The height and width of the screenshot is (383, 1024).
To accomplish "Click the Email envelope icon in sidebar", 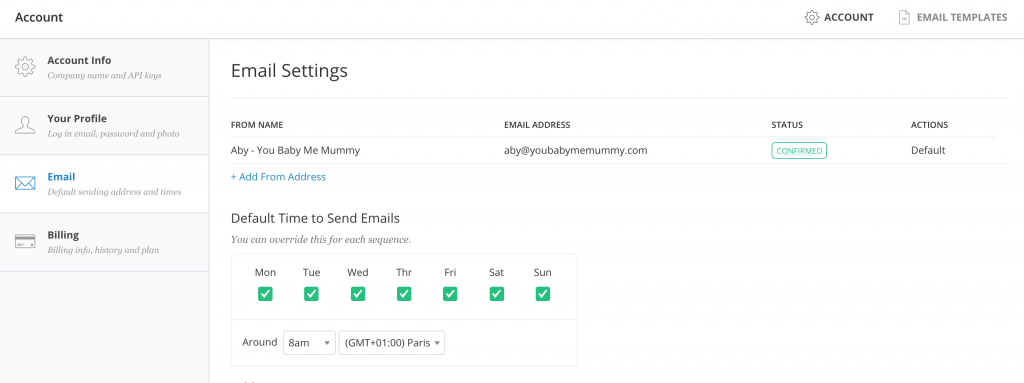I will pos(25,184).
